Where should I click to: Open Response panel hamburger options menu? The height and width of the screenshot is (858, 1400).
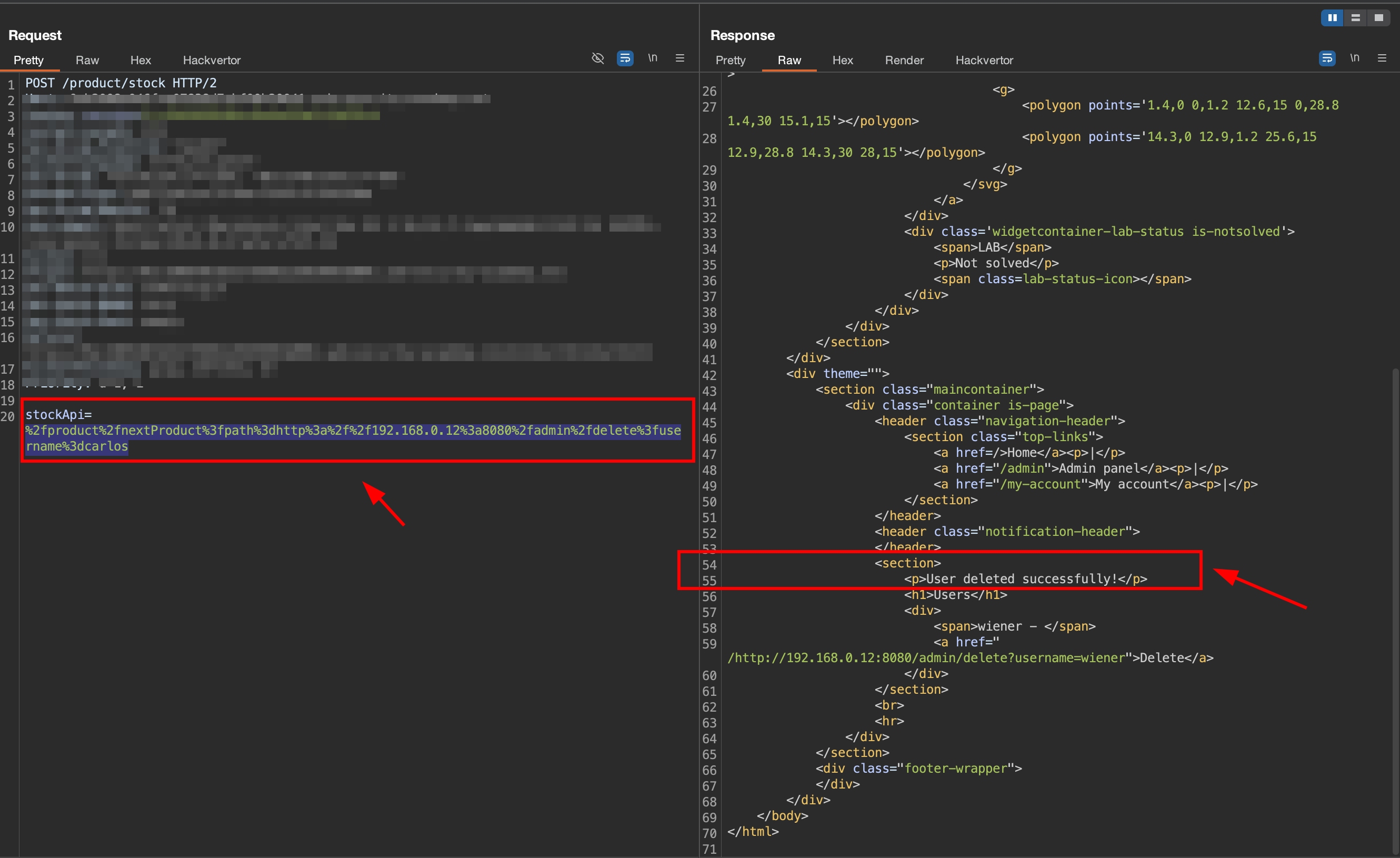(x=1382, y=58)
